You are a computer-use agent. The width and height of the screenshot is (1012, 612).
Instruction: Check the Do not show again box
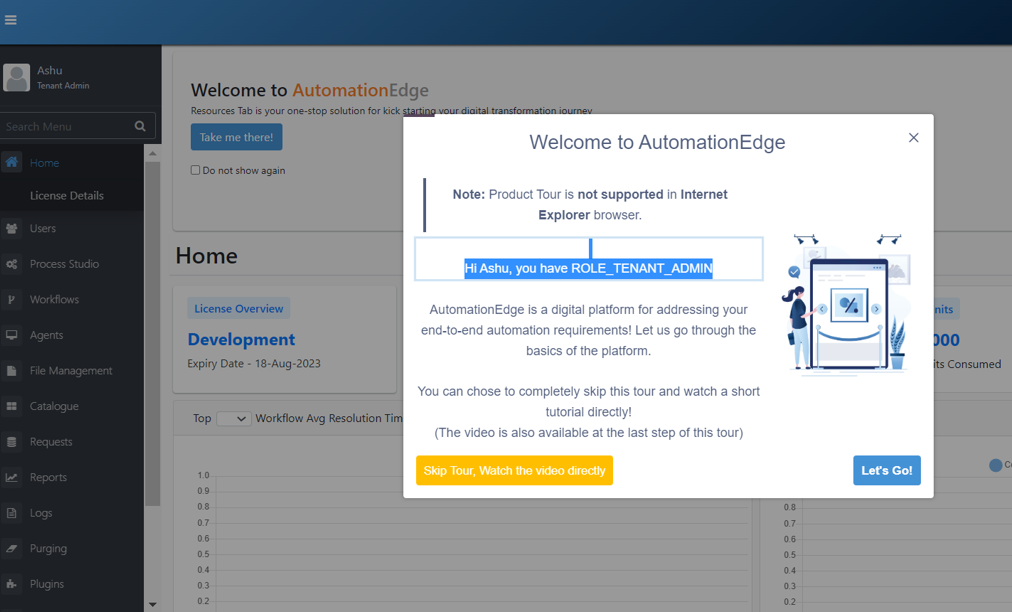point(195,170)
